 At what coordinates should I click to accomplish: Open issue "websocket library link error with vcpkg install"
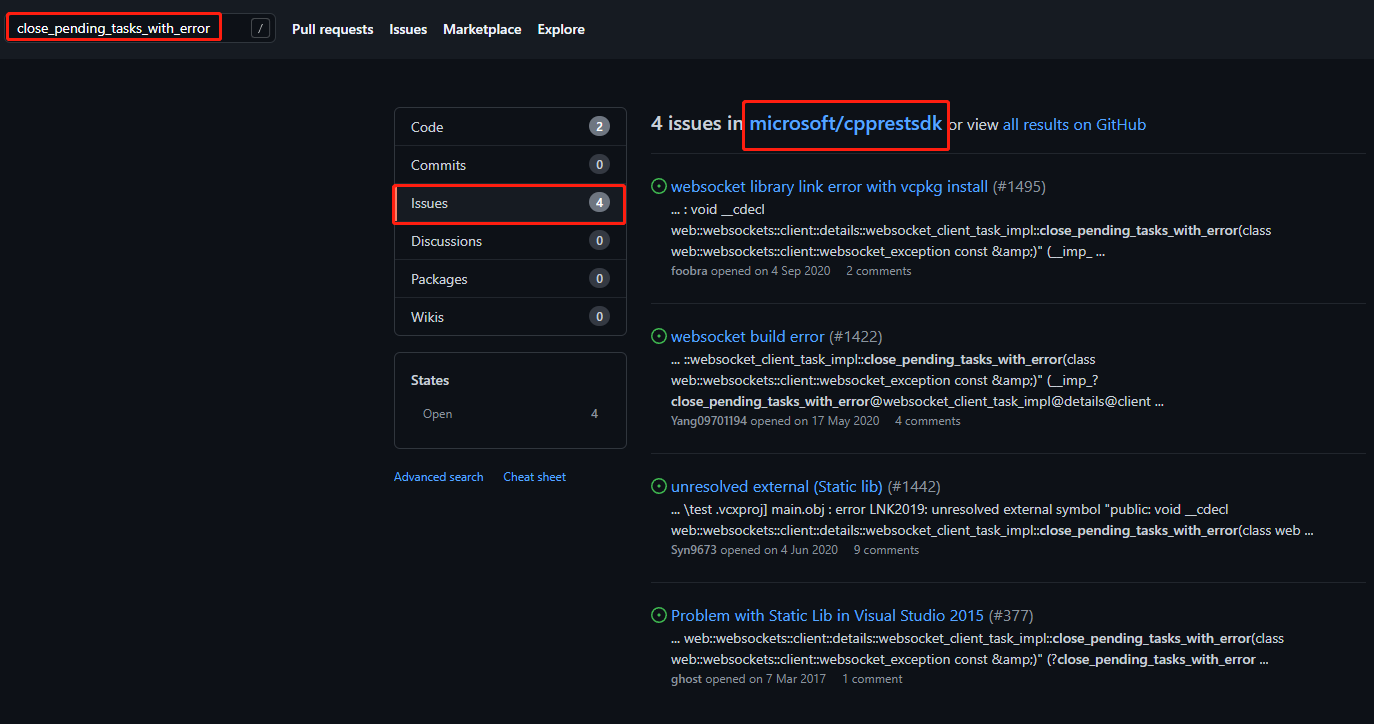click(x=829, y=186)
